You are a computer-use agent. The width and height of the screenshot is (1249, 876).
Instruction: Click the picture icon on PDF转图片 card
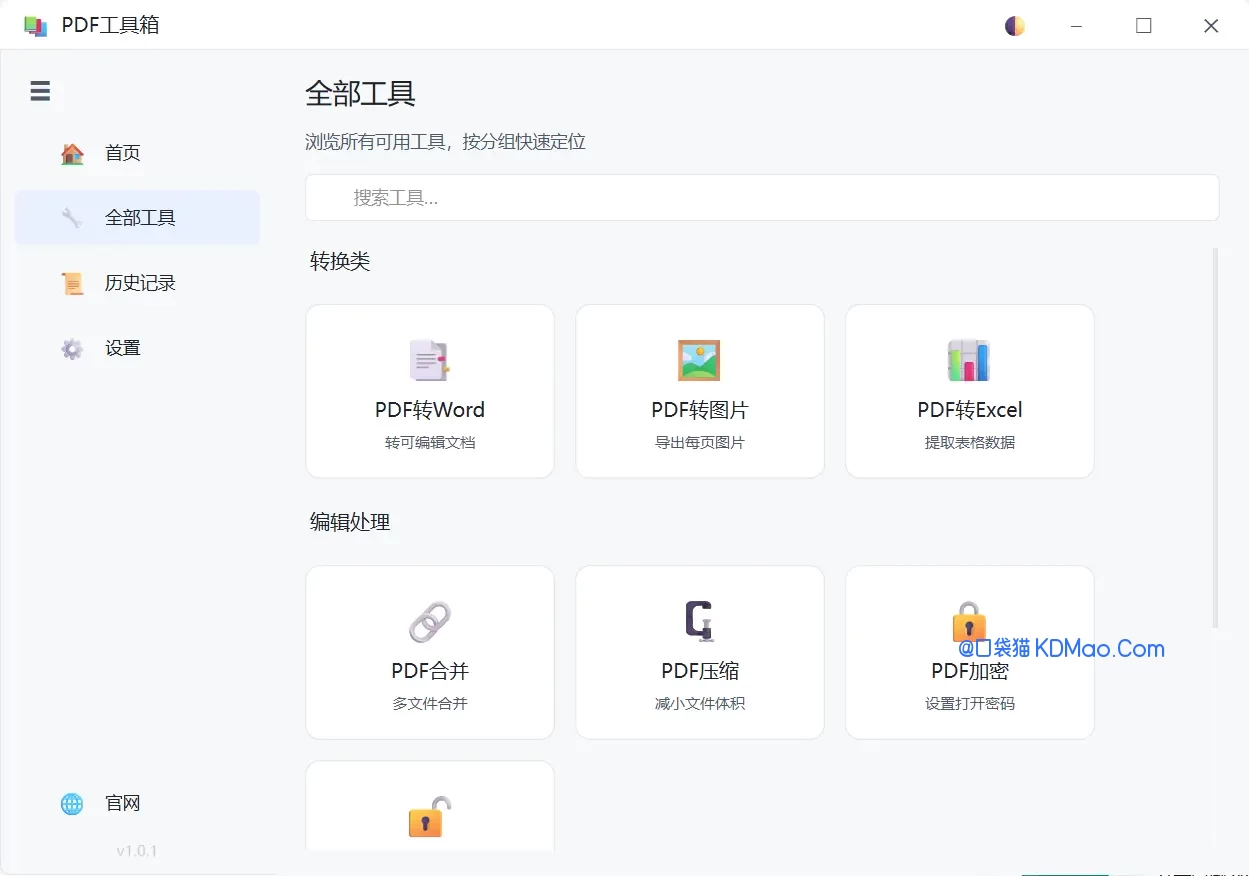pyautogui.click(x=700, y=361)
